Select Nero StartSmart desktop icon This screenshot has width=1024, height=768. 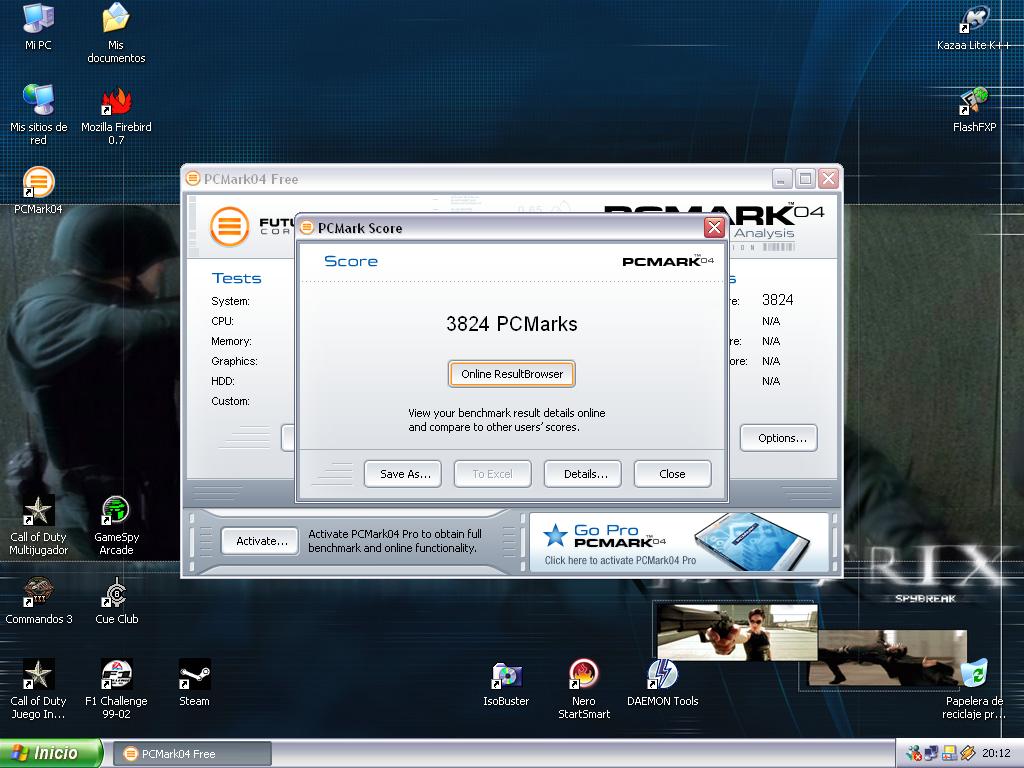click(584, 689)
